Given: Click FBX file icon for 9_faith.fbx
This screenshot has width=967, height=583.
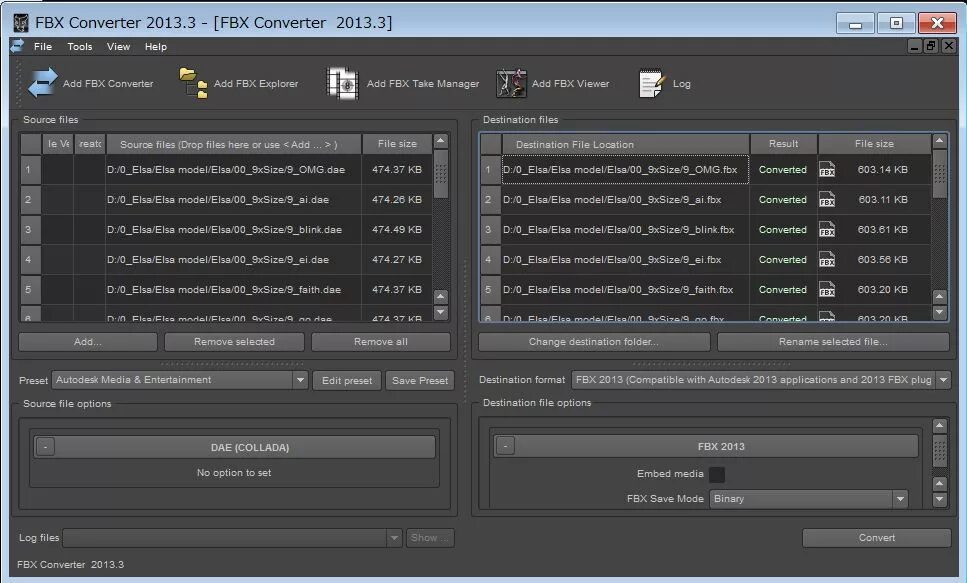Looking at the screenshot, I should tap(827, 289).
